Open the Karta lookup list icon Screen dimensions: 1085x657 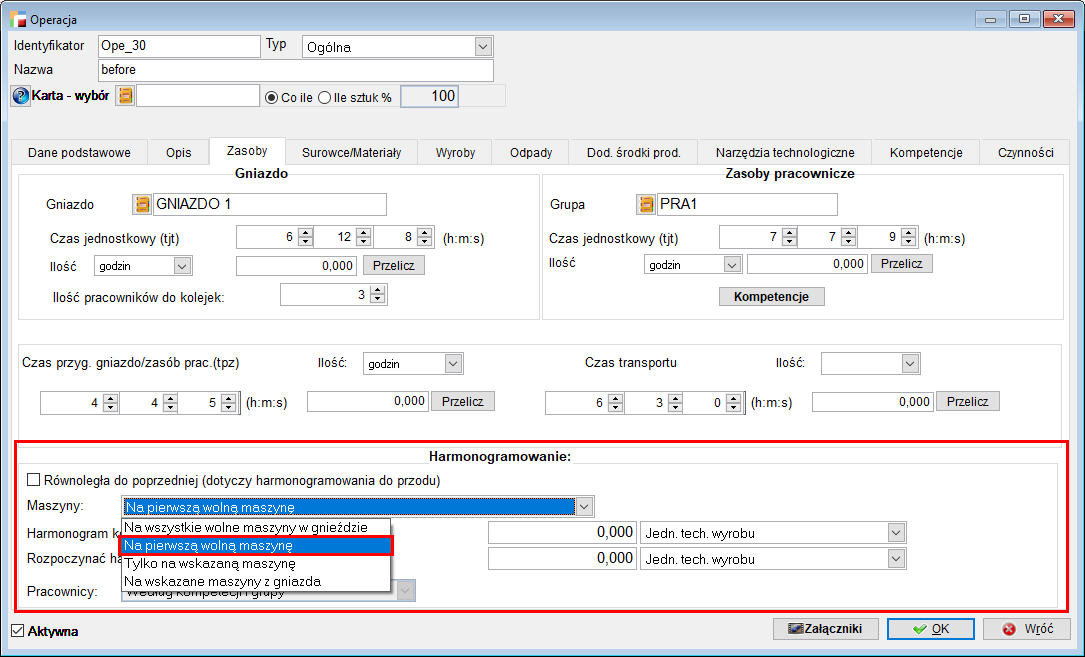[x=125, y=96]
